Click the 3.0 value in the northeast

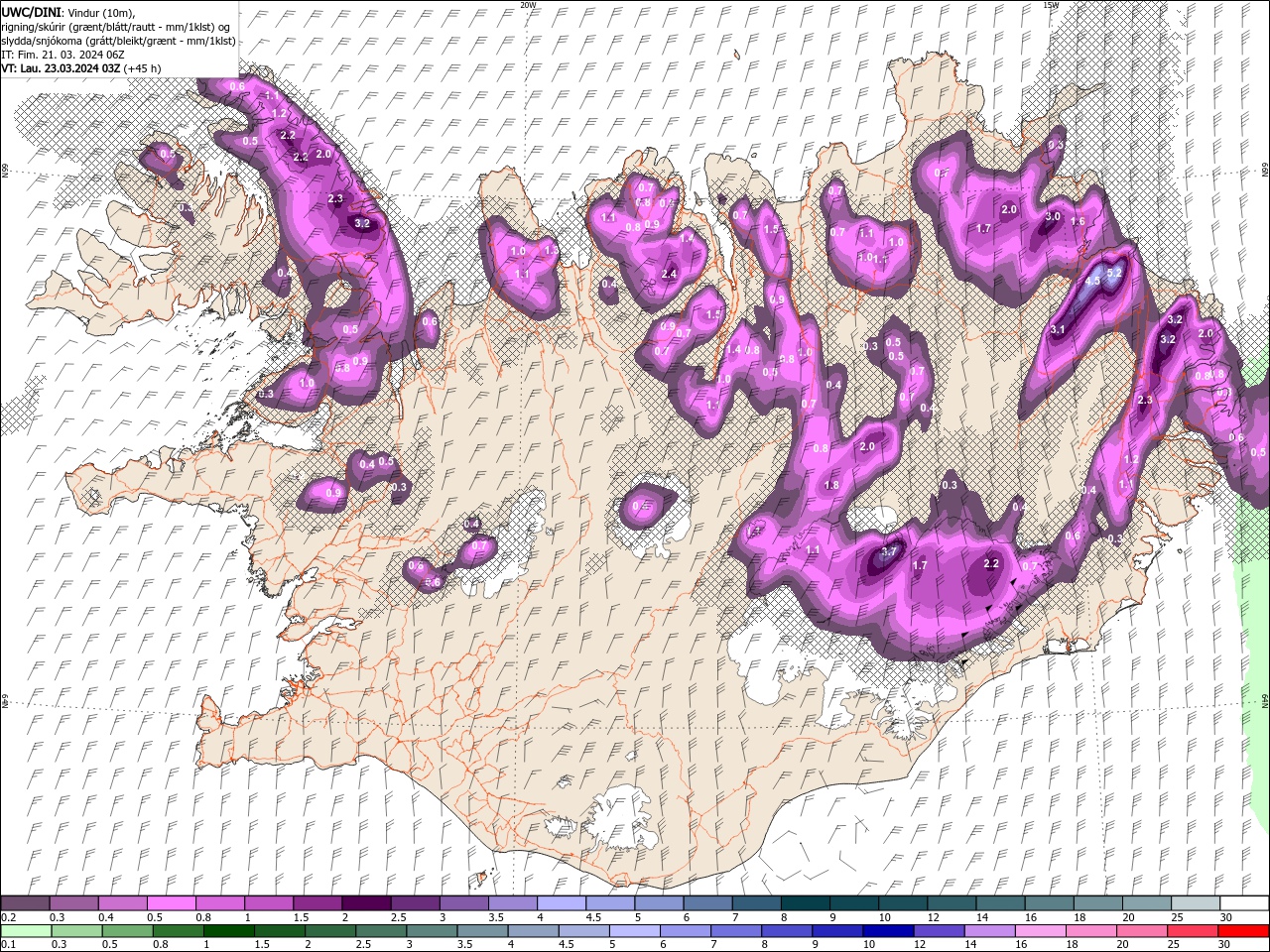(x=1053, y=216)
